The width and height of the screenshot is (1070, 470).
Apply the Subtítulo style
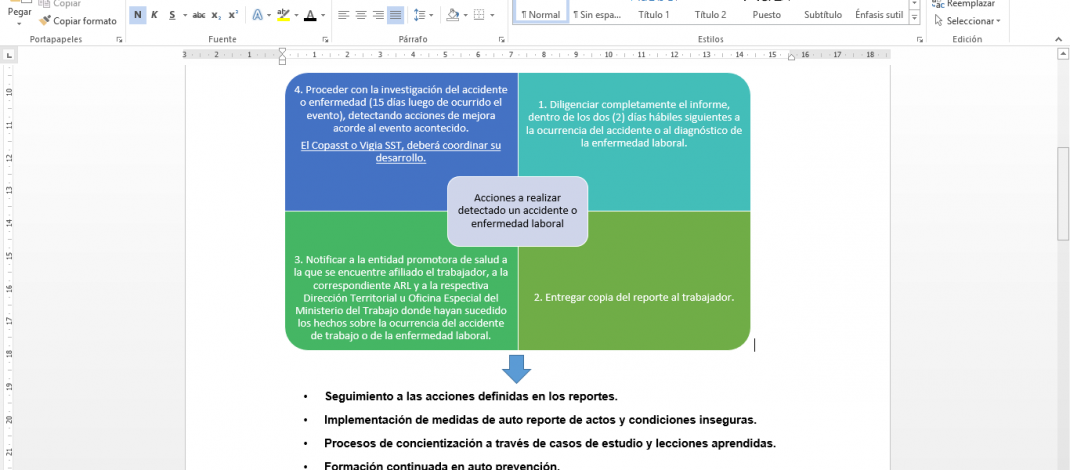(822, 15)
